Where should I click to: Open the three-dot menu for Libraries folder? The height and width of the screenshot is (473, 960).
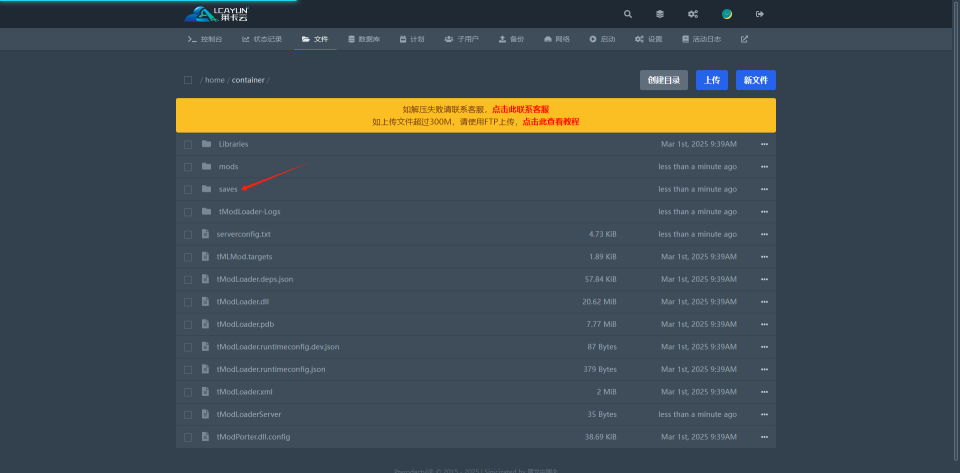764,144
